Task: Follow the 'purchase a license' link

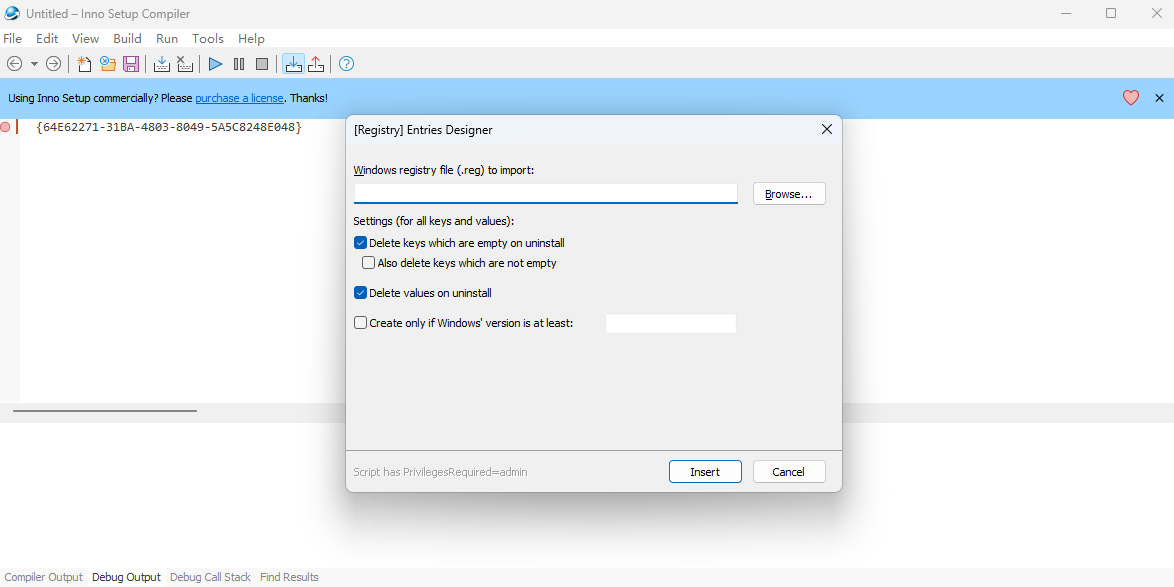Action: [239, 98]
